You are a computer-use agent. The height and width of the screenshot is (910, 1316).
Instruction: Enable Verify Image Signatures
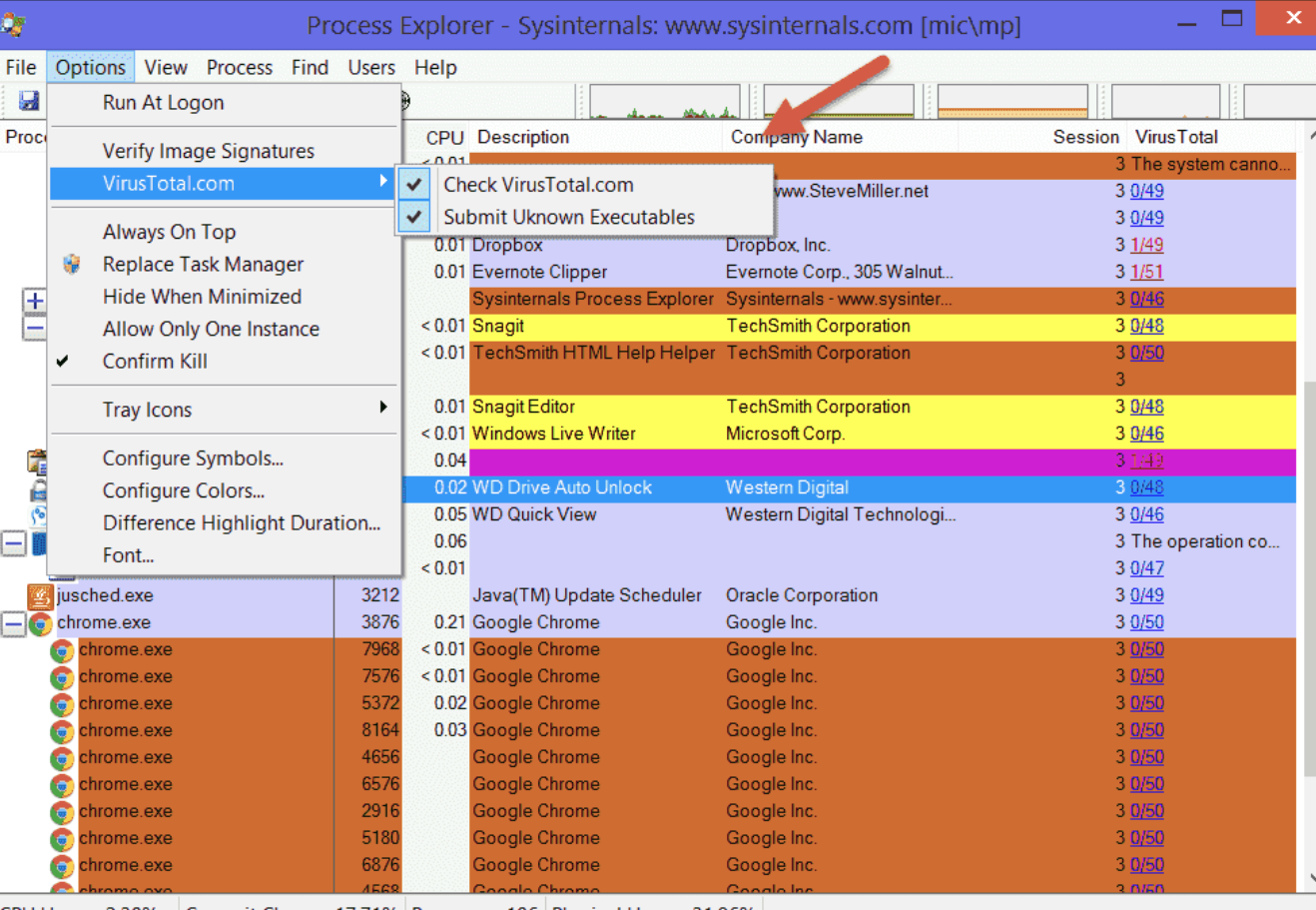coord(225,151)
